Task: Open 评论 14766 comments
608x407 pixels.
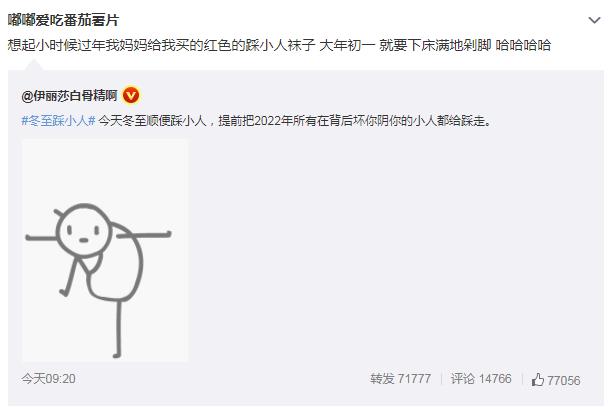Action: pyautogui.click(x=481, y=379)
